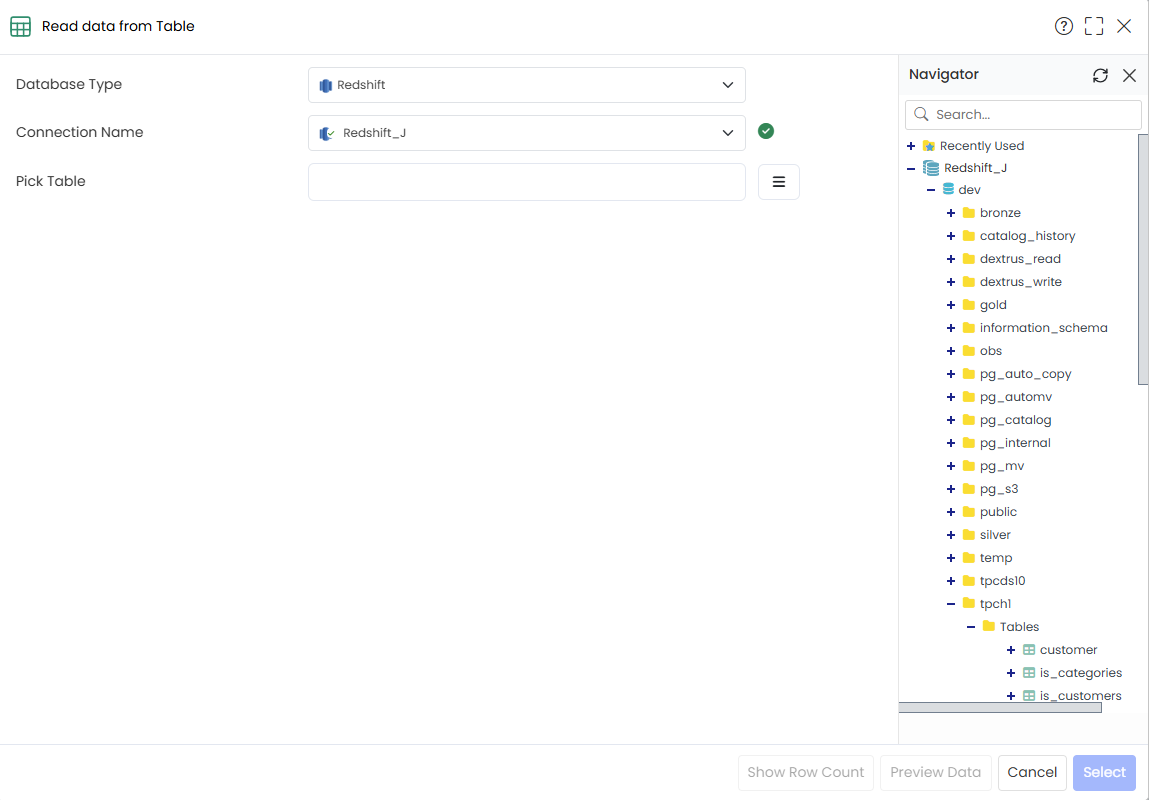1149x800 pixels.
Task: Open the help question mark icon
Action: pos(1063,26)
